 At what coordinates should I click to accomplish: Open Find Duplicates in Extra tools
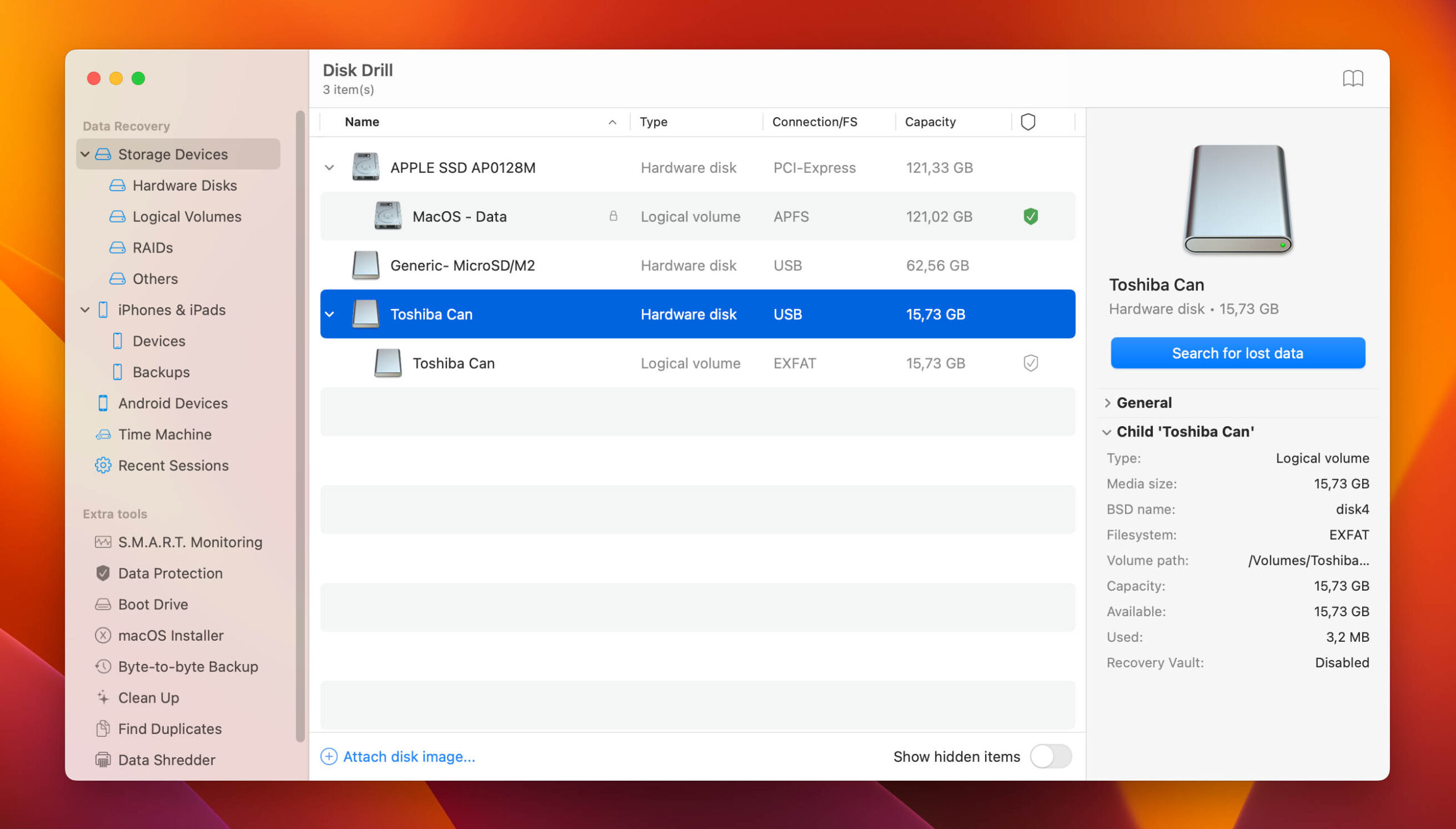click(169, 729)
